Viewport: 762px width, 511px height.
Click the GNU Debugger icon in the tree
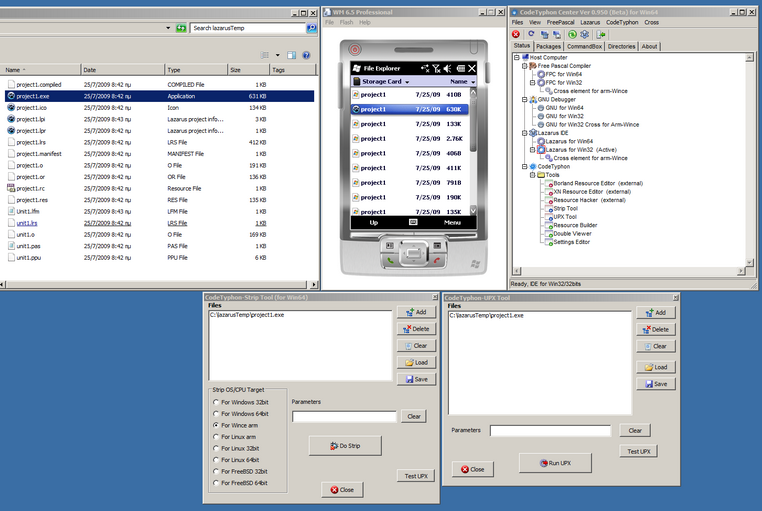[x=533, y=99]
